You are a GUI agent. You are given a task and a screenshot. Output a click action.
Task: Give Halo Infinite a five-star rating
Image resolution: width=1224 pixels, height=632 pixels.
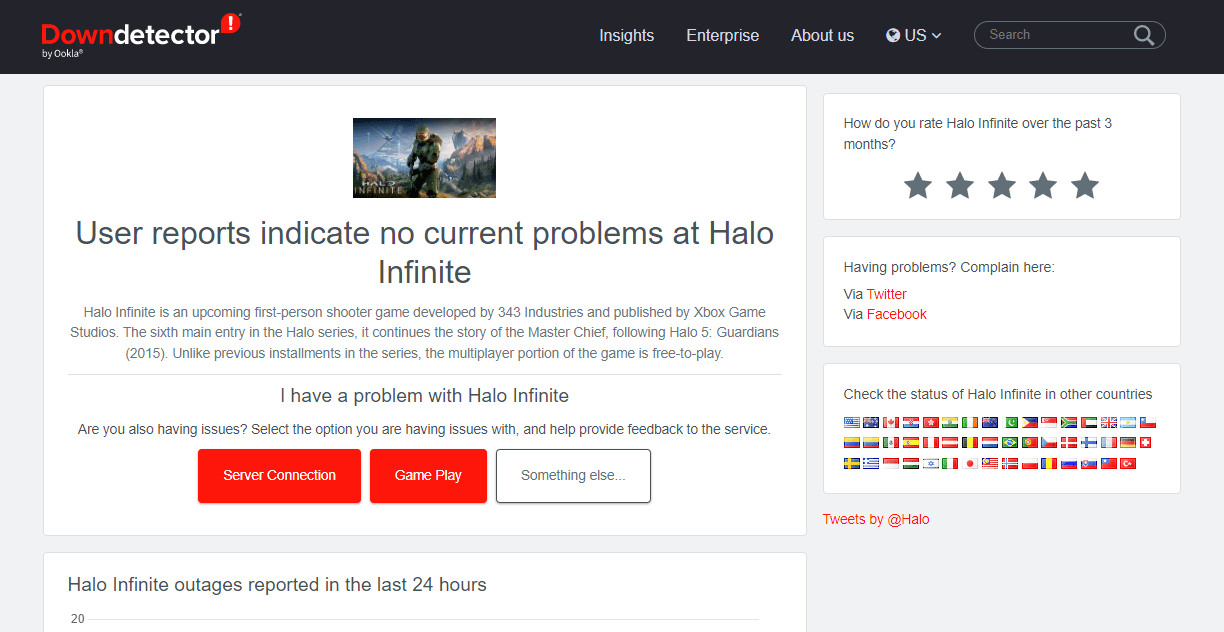click(1084, 185)
